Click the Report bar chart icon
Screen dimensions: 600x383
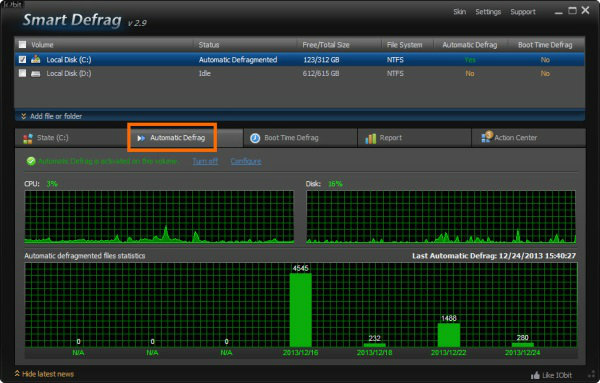pos(370,139)
